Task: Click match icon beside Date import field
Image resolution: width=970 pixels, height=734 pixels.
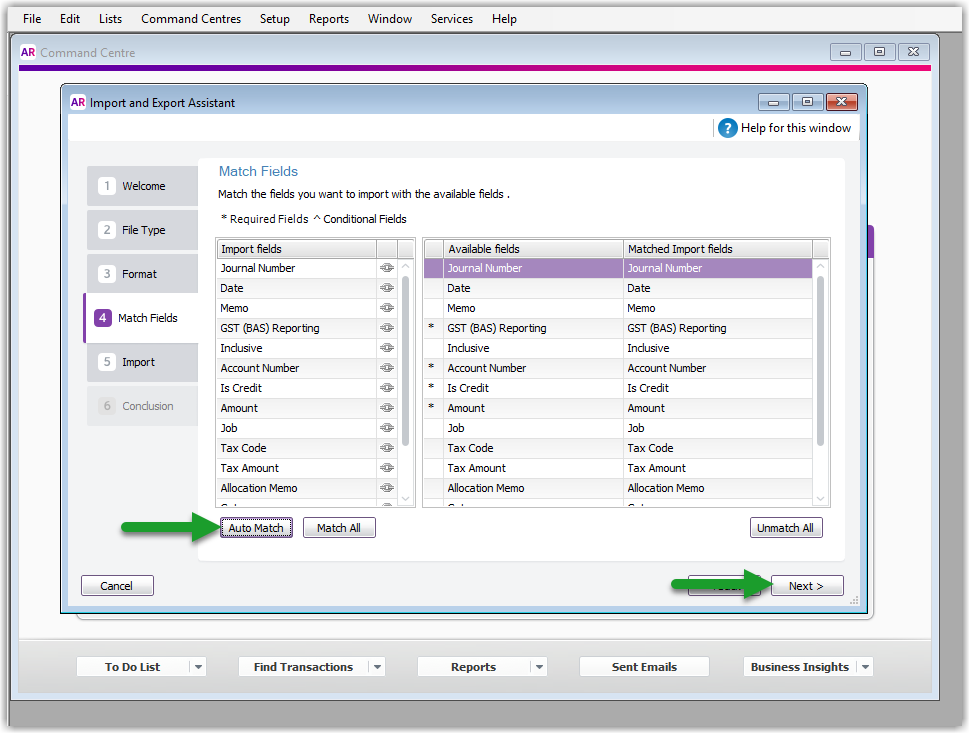Action: [x=387, y=288]
